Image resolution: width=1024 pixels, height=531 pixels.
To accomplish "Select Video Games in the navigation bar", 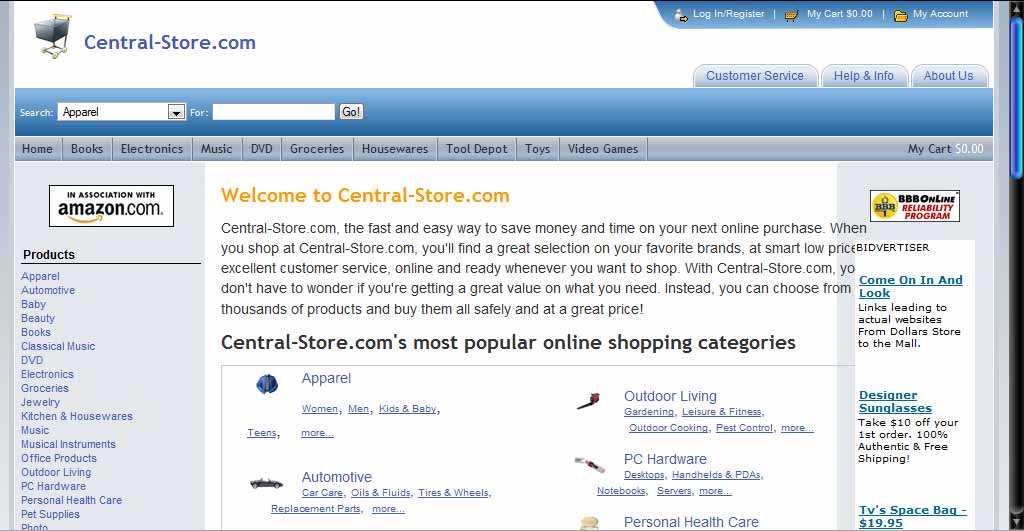I will [x=603, y=149].
